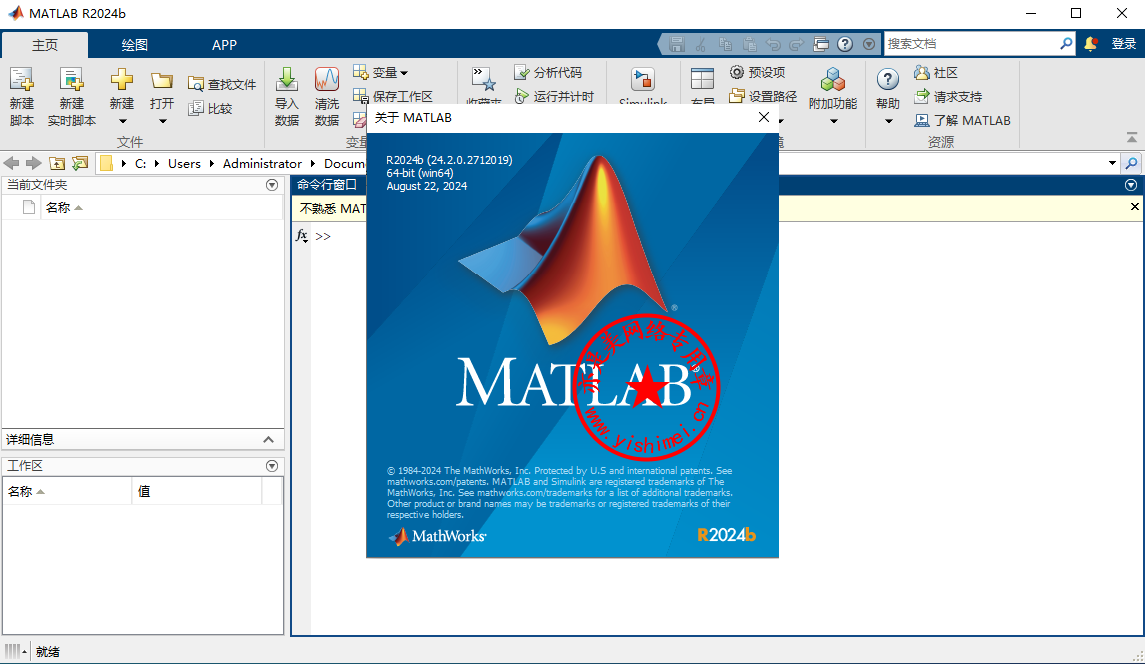Click Set Path (设置路径)
Image resolution: width=1145 pixels, height=664 pixels.
click(763, 96)
